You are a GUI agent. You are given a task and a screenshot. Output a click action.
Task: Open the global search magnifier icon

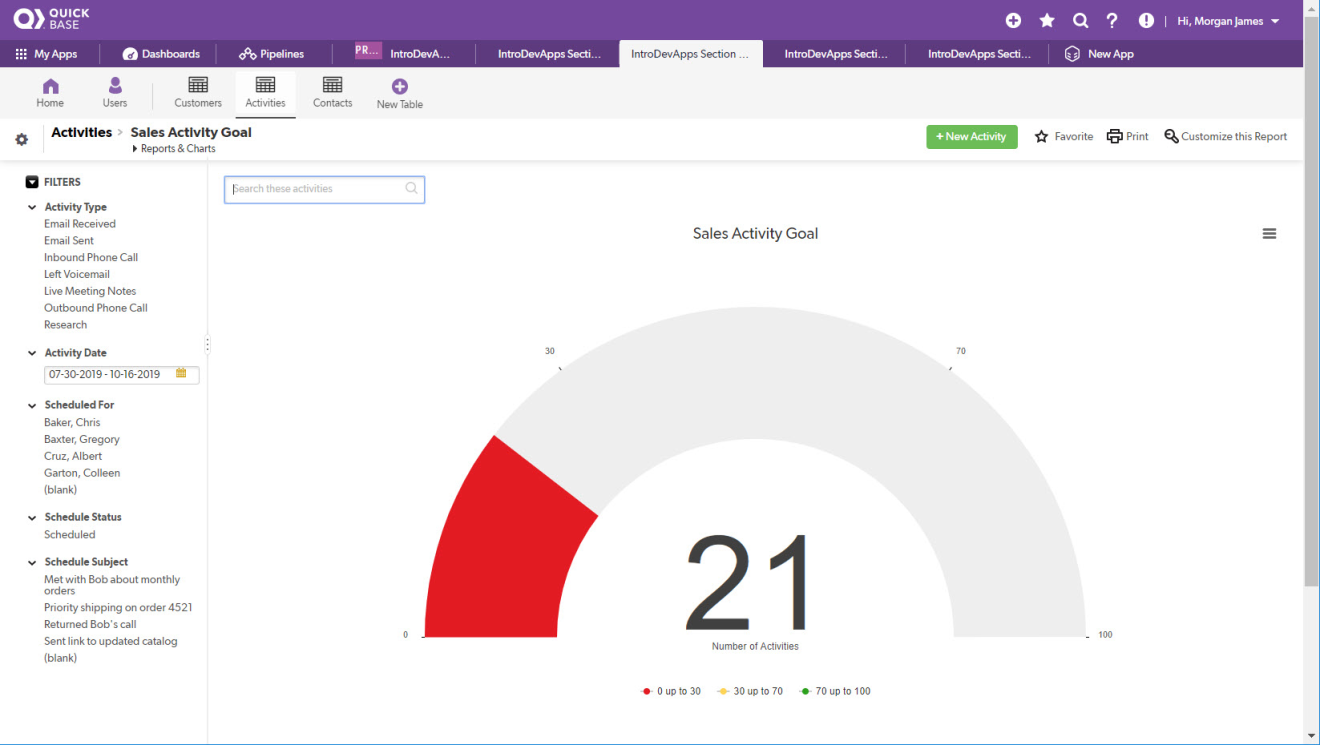[x=1080, y=21]
